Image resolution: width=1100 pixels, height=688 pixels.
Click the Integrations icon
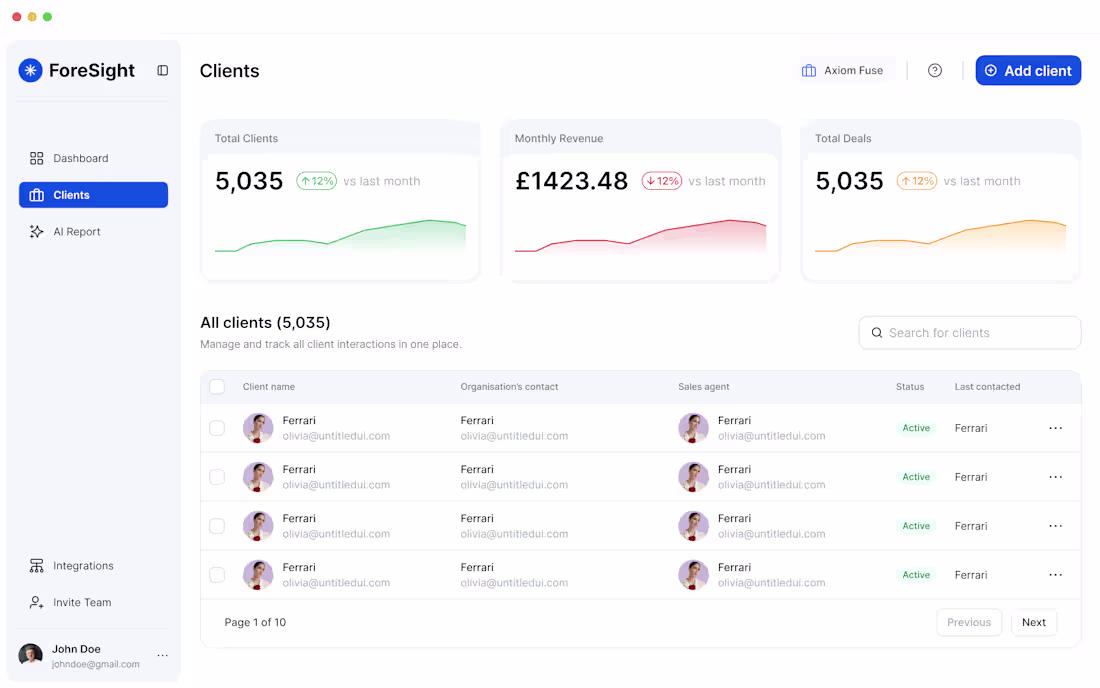(x=38, y=565)
